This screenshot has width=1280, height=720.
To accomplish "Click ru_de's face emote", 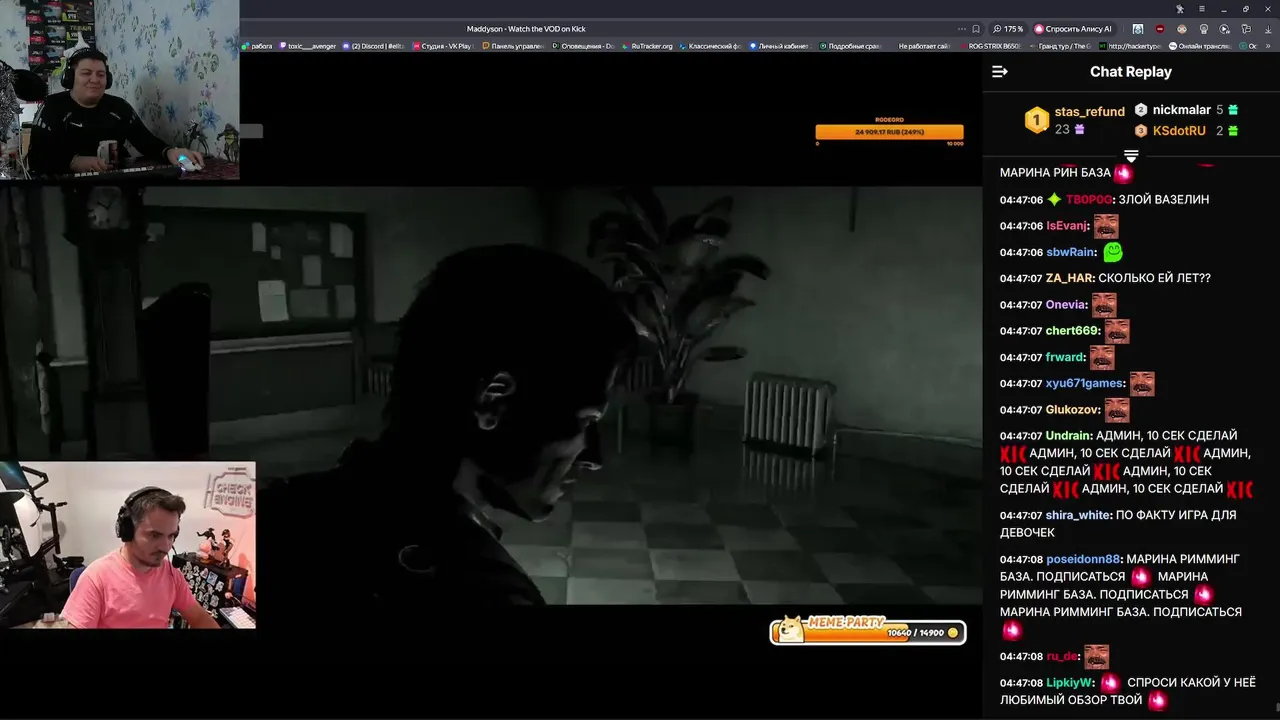I will pyautogui.click(x=1096, y=656).
